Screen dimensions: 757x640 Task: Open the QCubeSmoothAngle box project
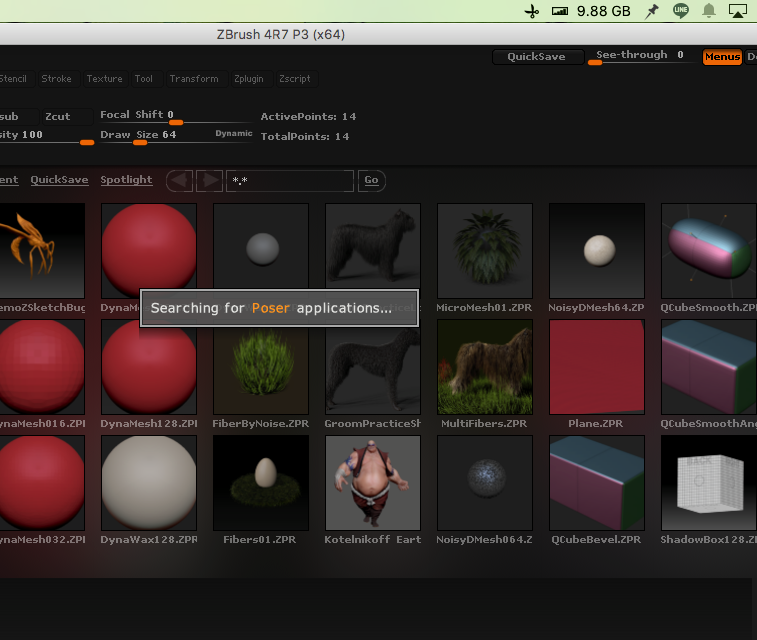709,367
